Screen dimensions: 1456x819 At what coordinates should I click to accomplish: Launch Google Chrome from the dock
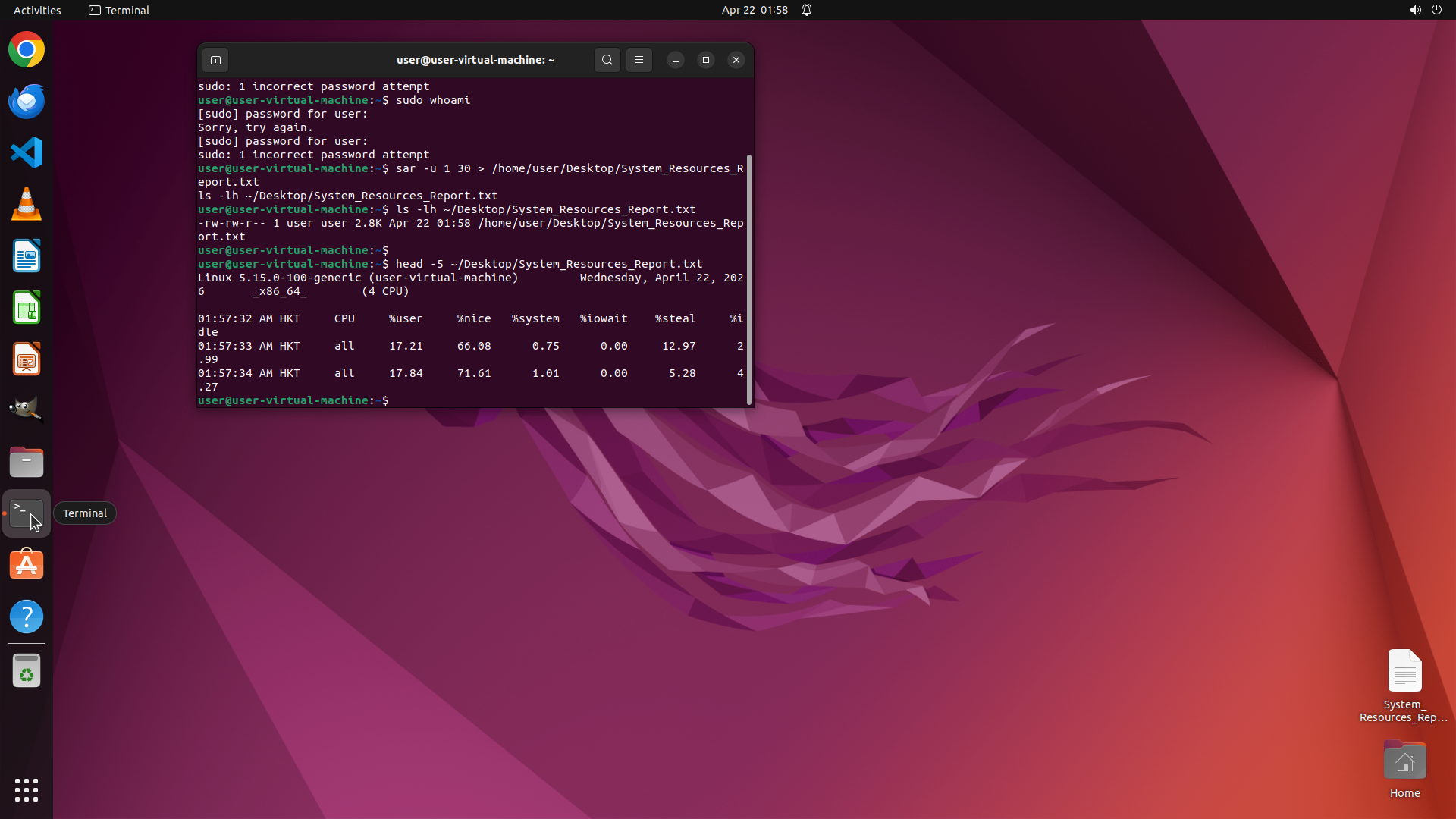point(27,50)
